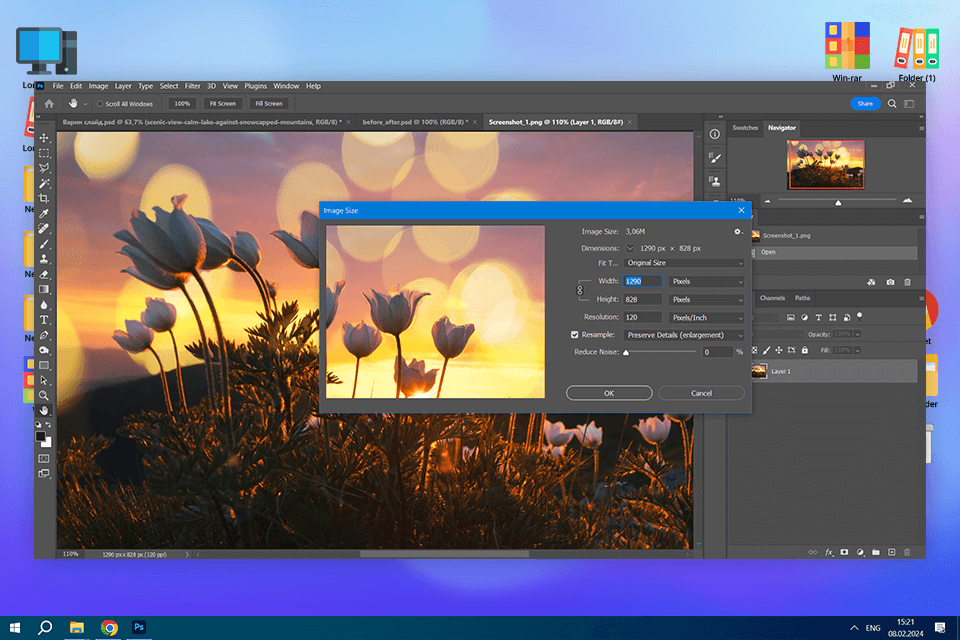
Task: Click the Home icon in options bar
Action: tap(49, 104)
